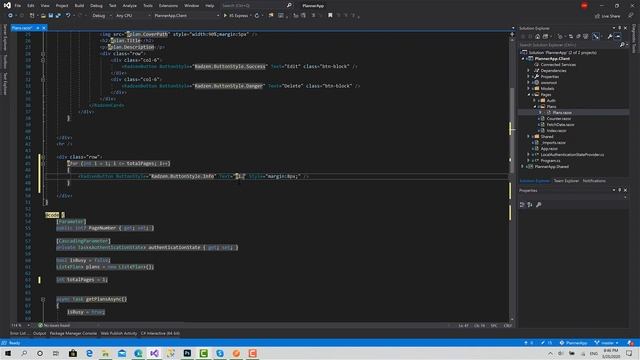Viewport: 640px width, 360px height.
Task: Click Properties panel Property Pages wrench icon
Action: [539, 204]
